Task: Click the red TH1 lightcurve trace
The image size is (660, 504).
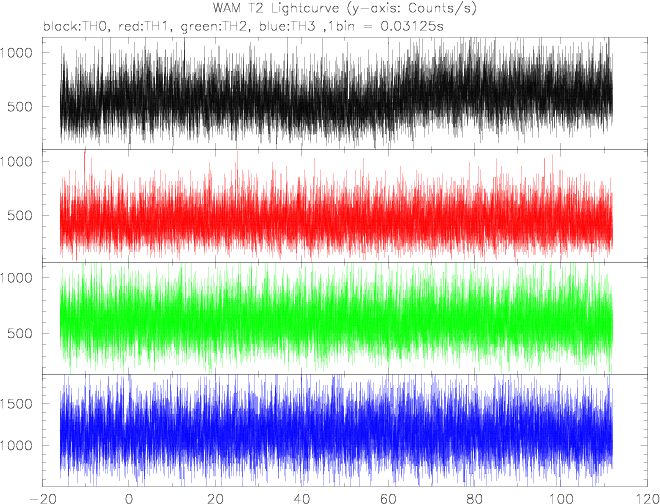Action: (336, 206)
